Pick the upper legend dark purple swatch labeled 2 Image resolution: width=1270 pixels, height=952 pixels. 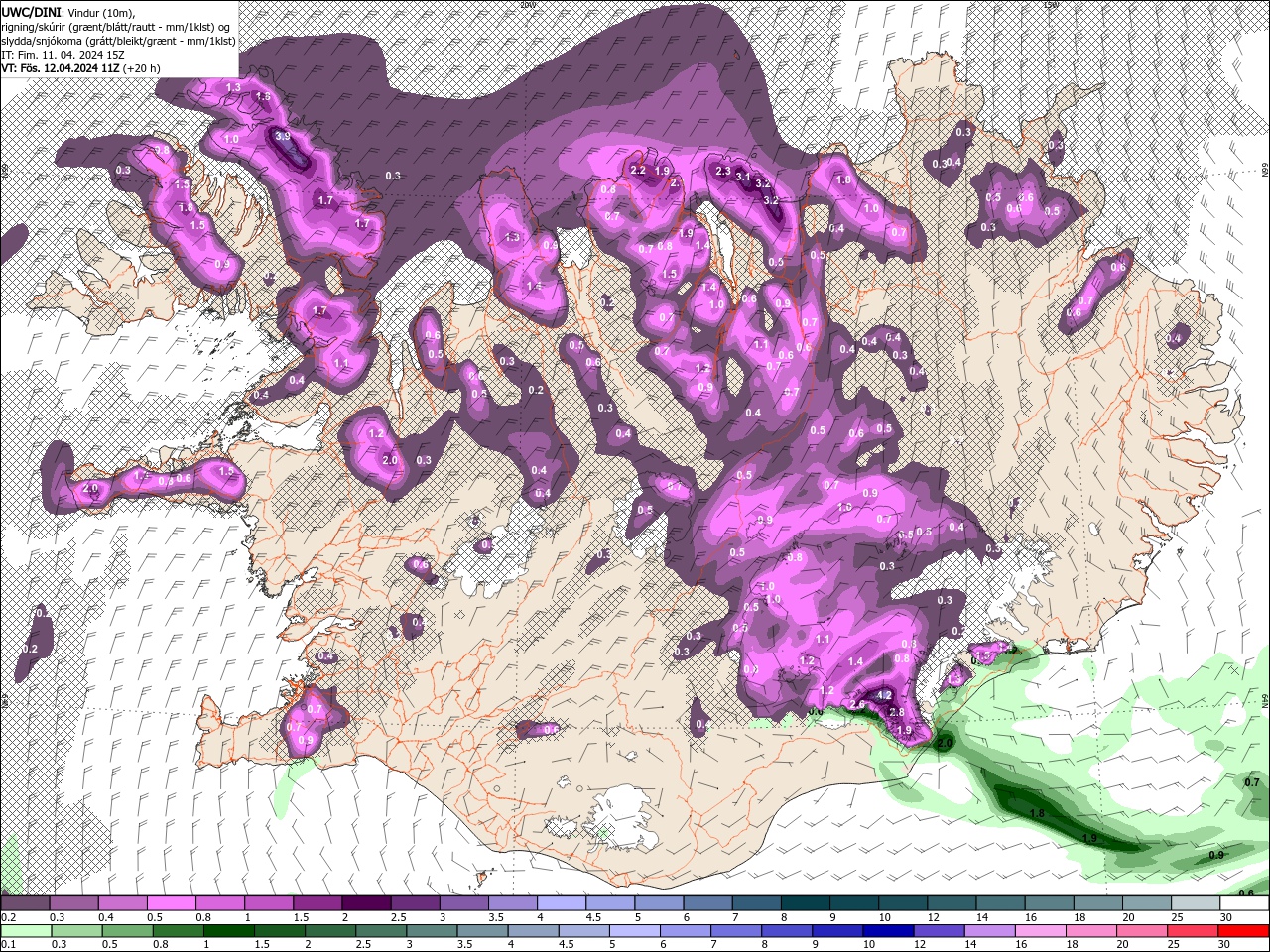[x=366, y=903]
